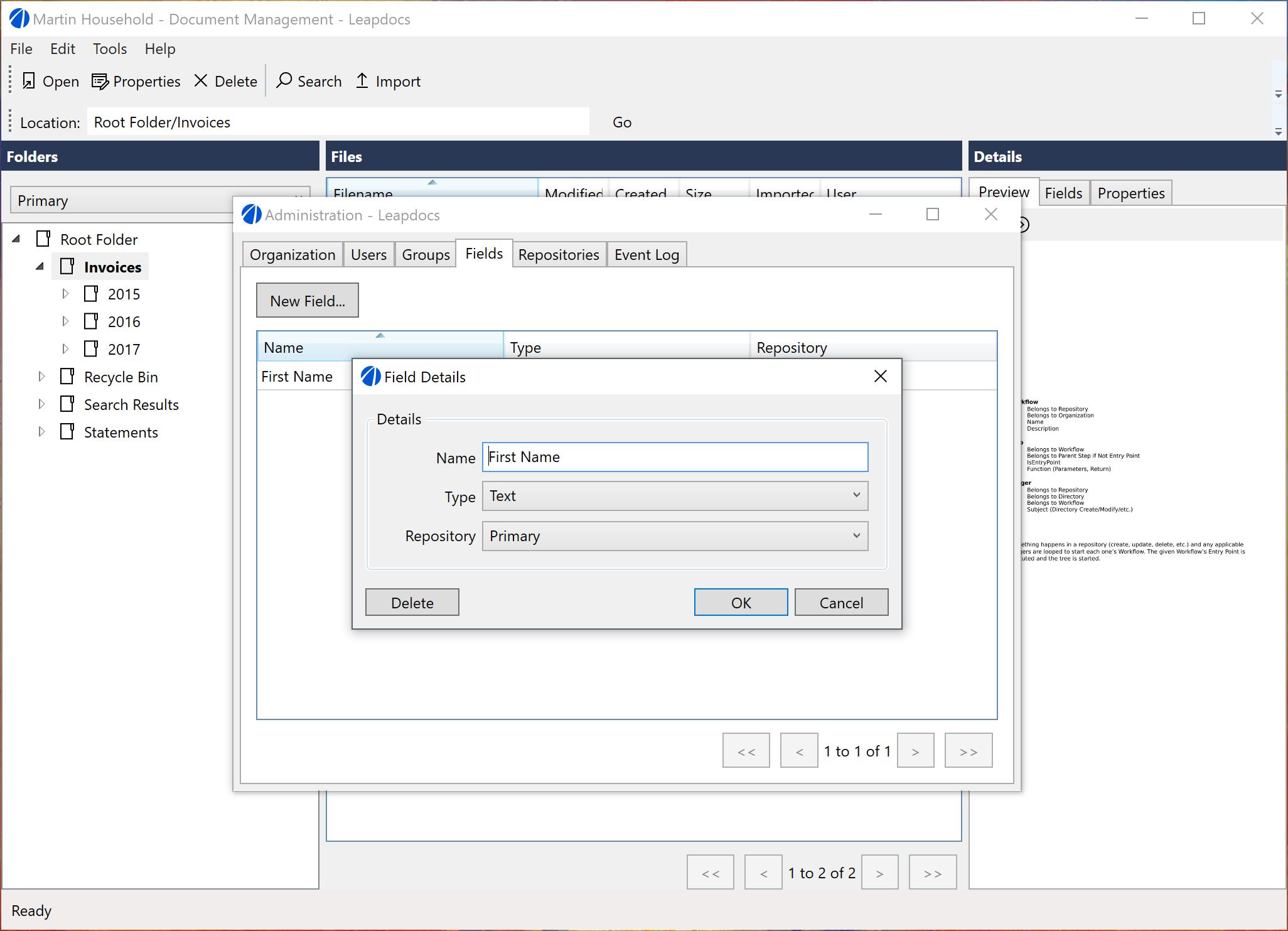Click the Leapdocs icon in Field Details dialog

[371, 376]
